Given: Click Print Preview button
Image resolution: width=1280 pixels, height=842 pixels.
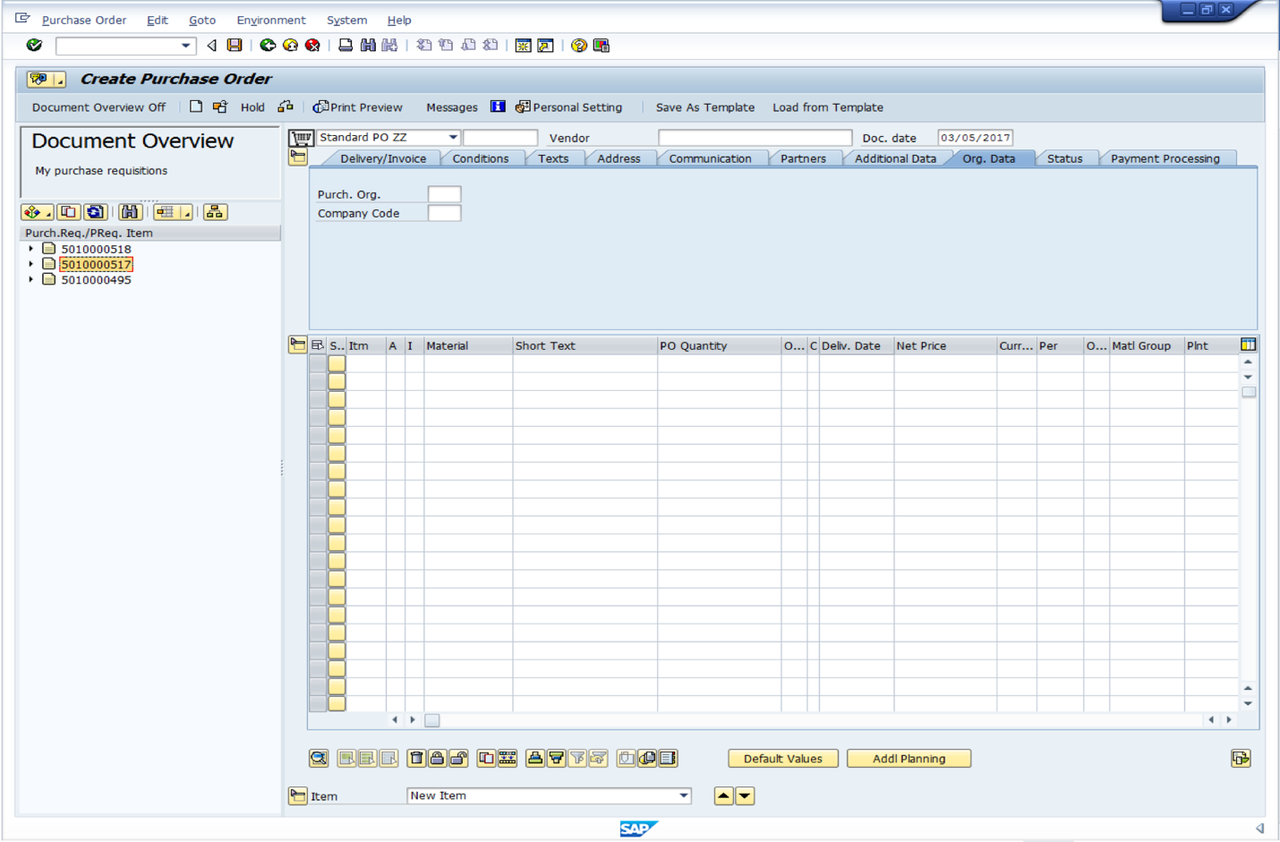Looking at the screenshot, I should tap(358, 107).
